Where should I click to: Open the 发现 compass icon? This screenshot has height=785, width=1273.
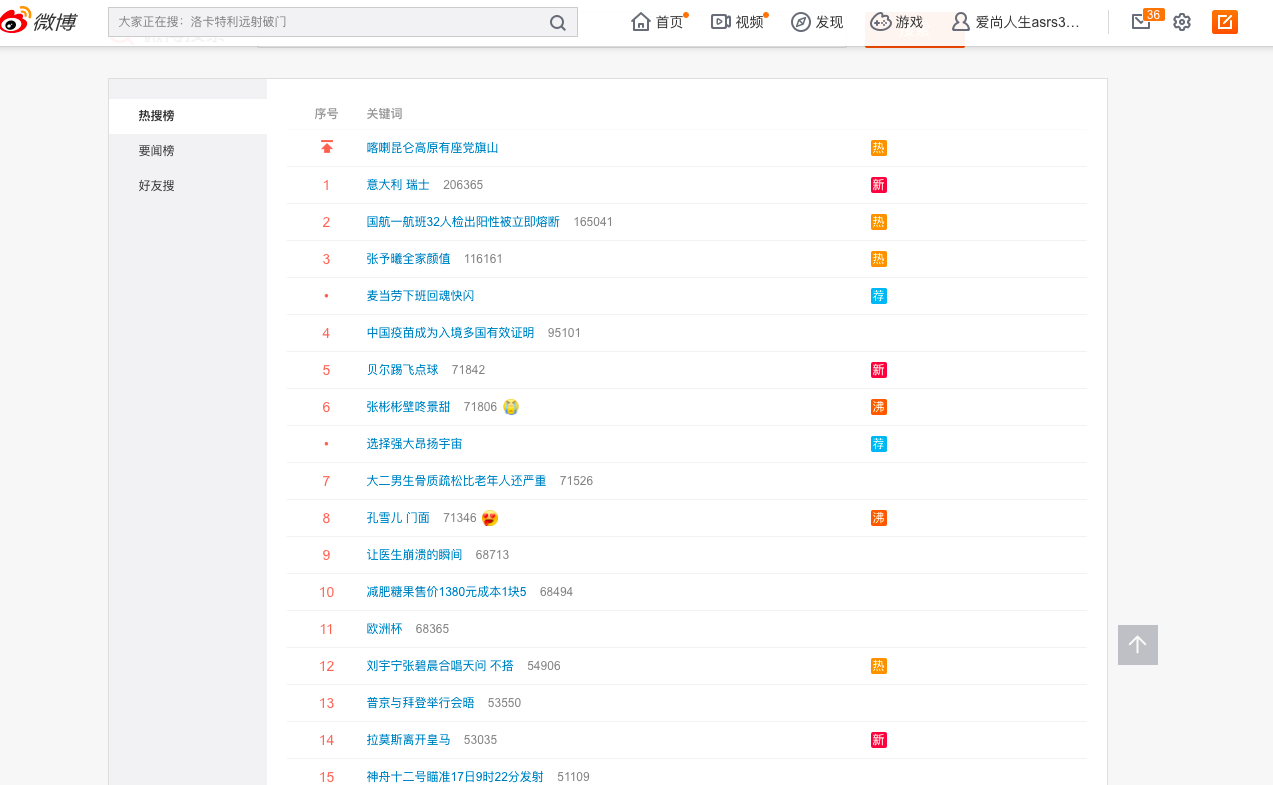pos(801,22)
